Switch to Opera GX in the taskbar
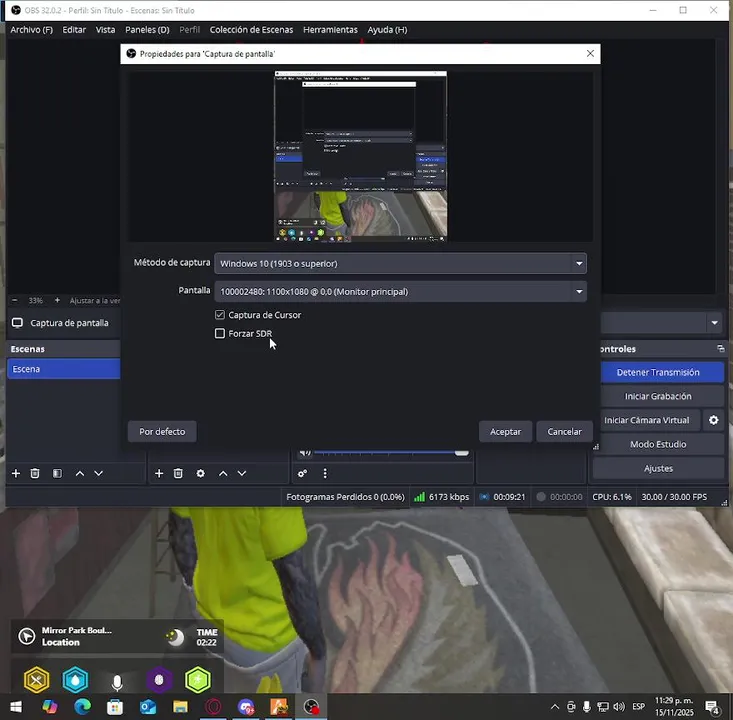Image resolution: width=733 pixels, height=720 pixels. tap(213, 706)
